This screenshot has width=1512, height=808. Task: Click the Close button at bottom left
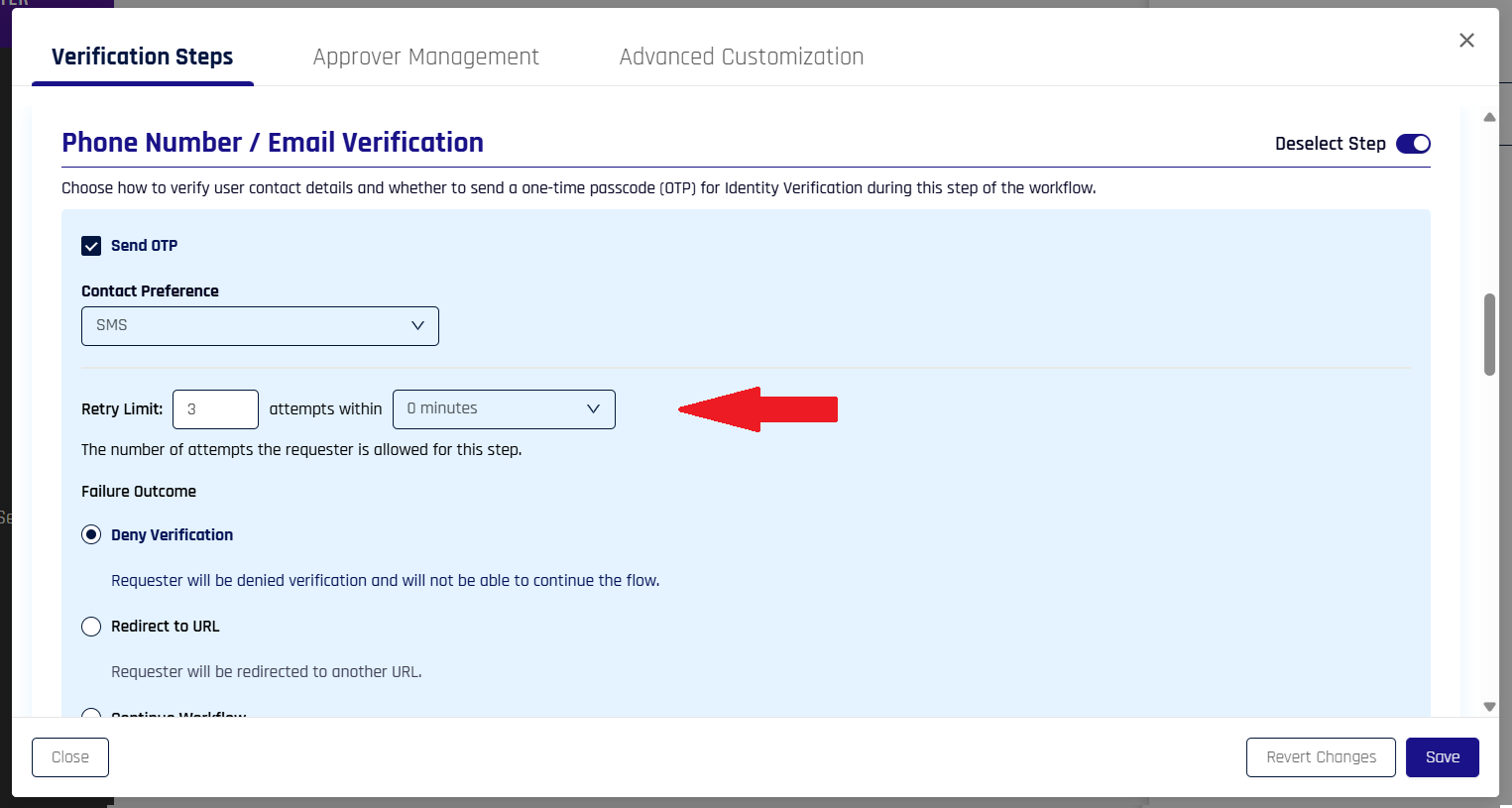[x=70, y=757]
